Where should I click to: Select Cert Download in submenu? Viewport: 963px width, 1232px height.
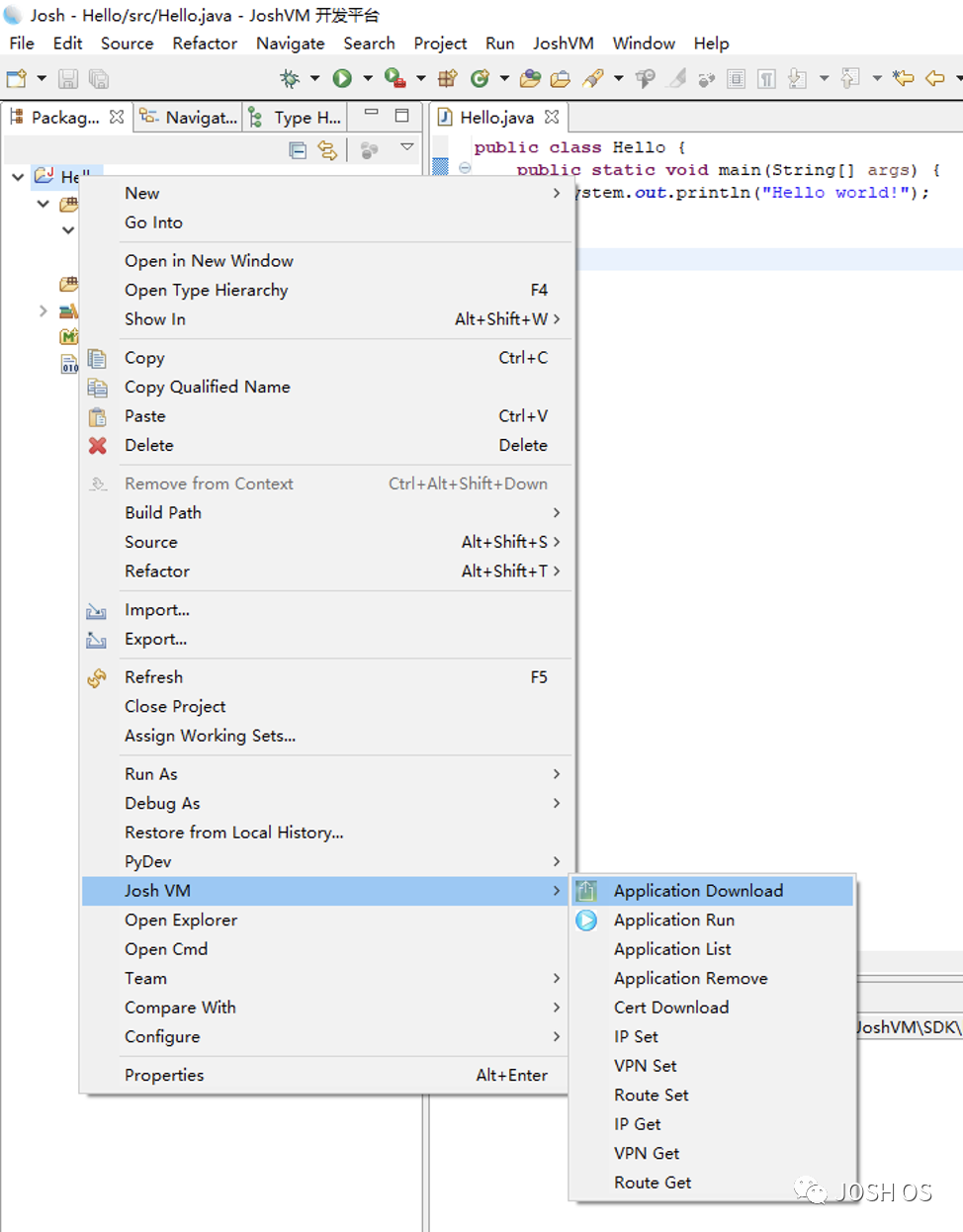[712, 1008]
